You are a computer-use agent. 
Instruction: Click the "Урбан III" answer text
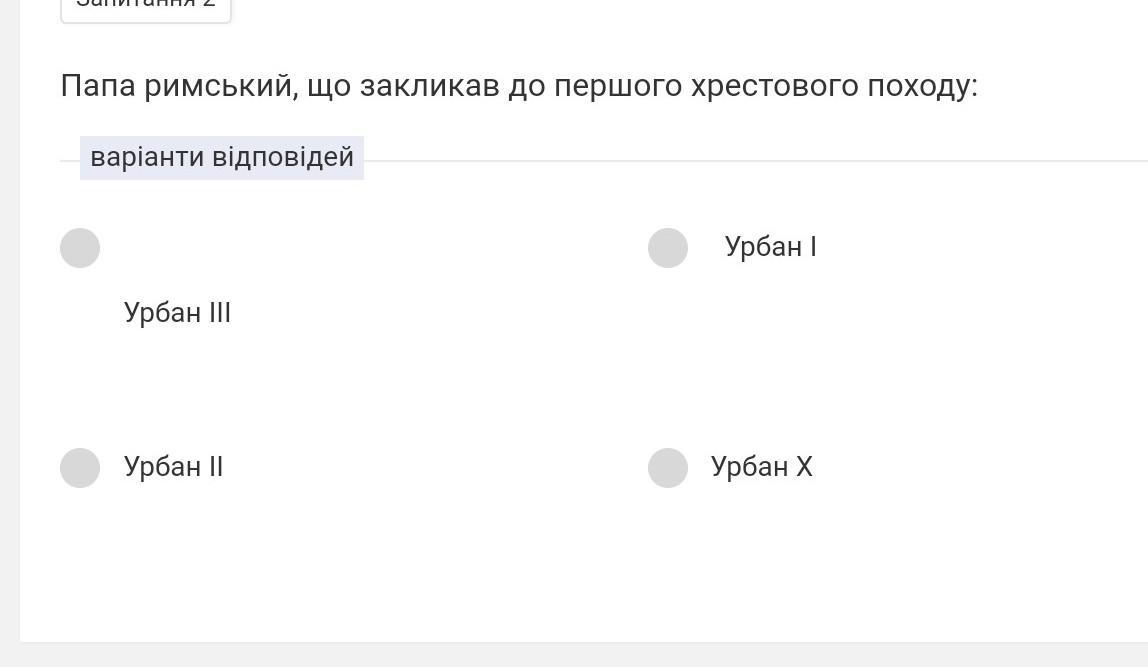click(x=177, y=313)
